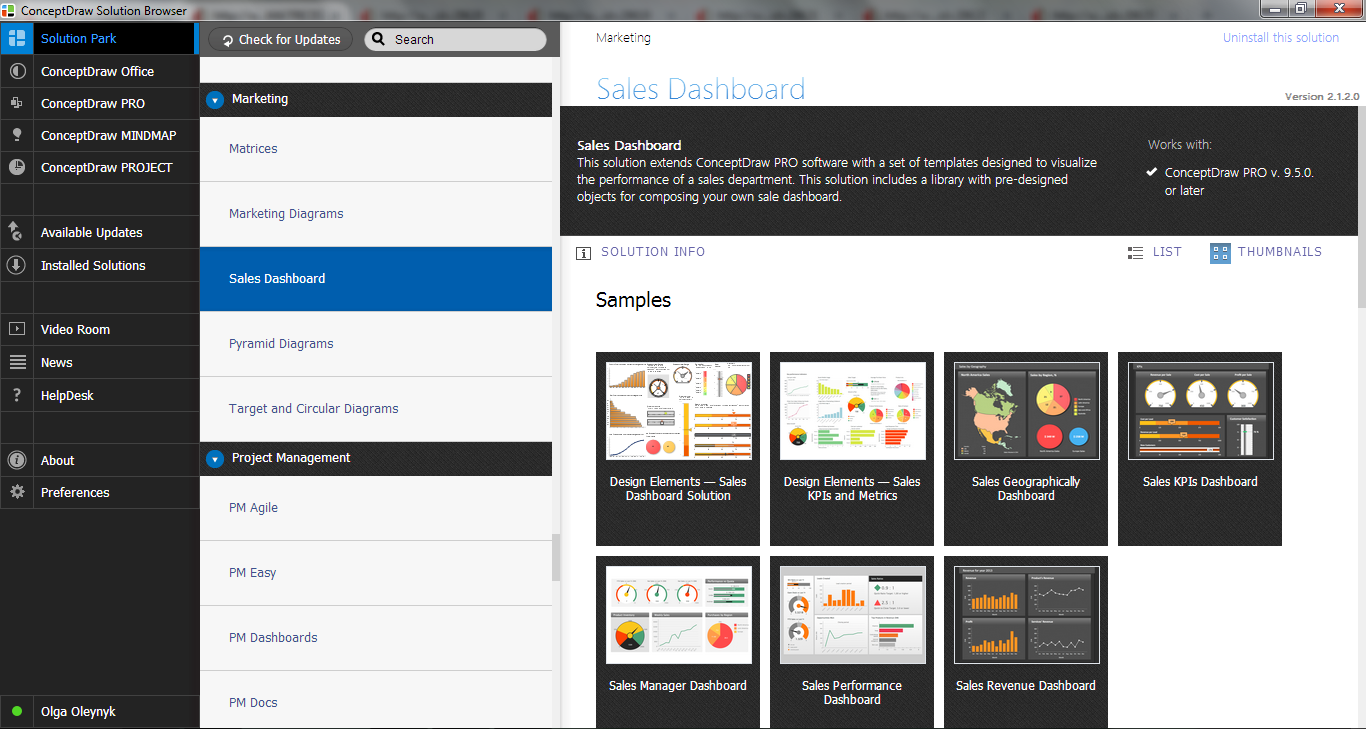
Task: Click the Solution Park grid icon
Action: tap(16, 39)
